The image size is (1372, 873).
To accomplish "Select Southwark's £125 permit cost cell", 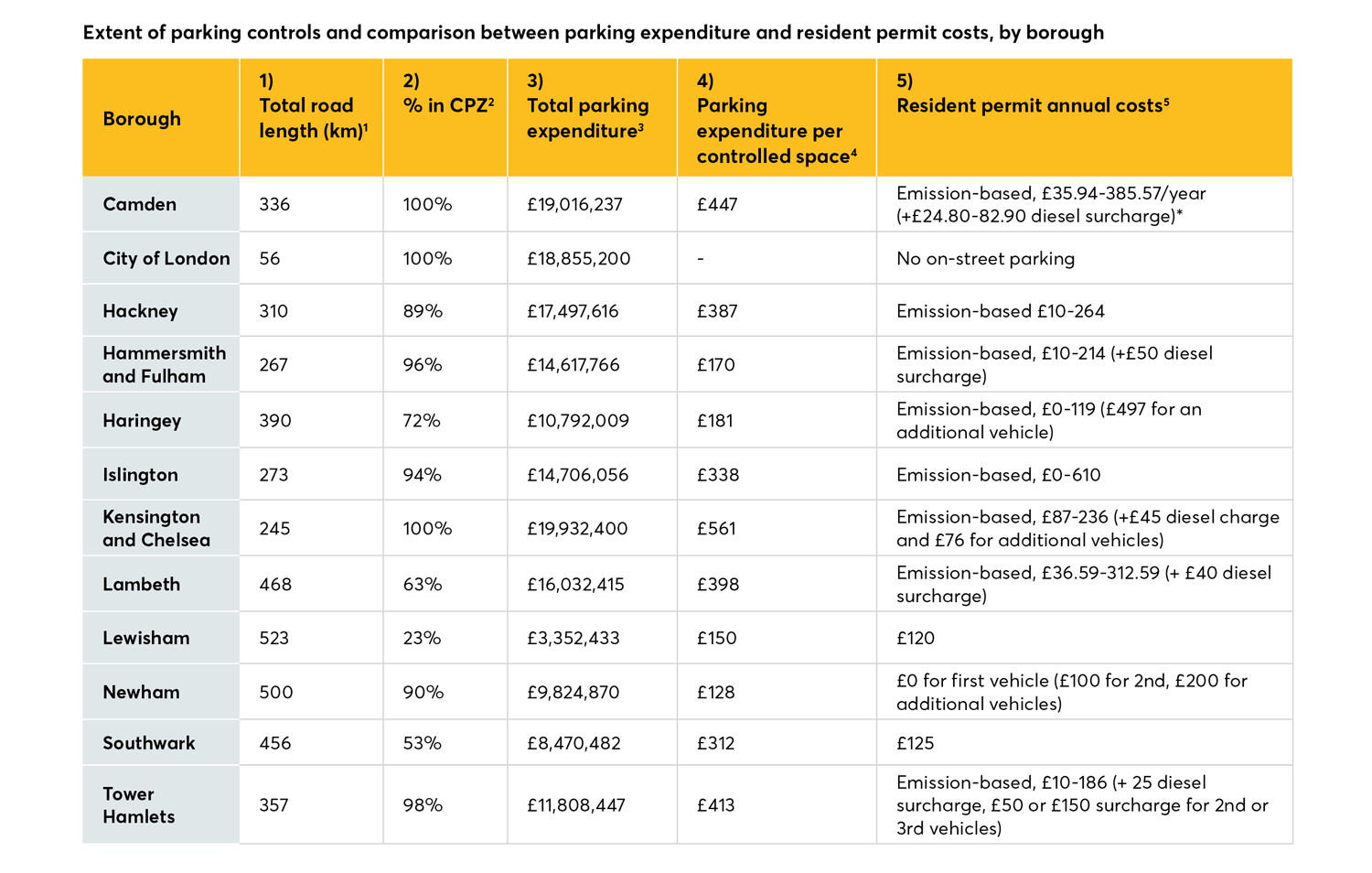I will tap(916, 743).
